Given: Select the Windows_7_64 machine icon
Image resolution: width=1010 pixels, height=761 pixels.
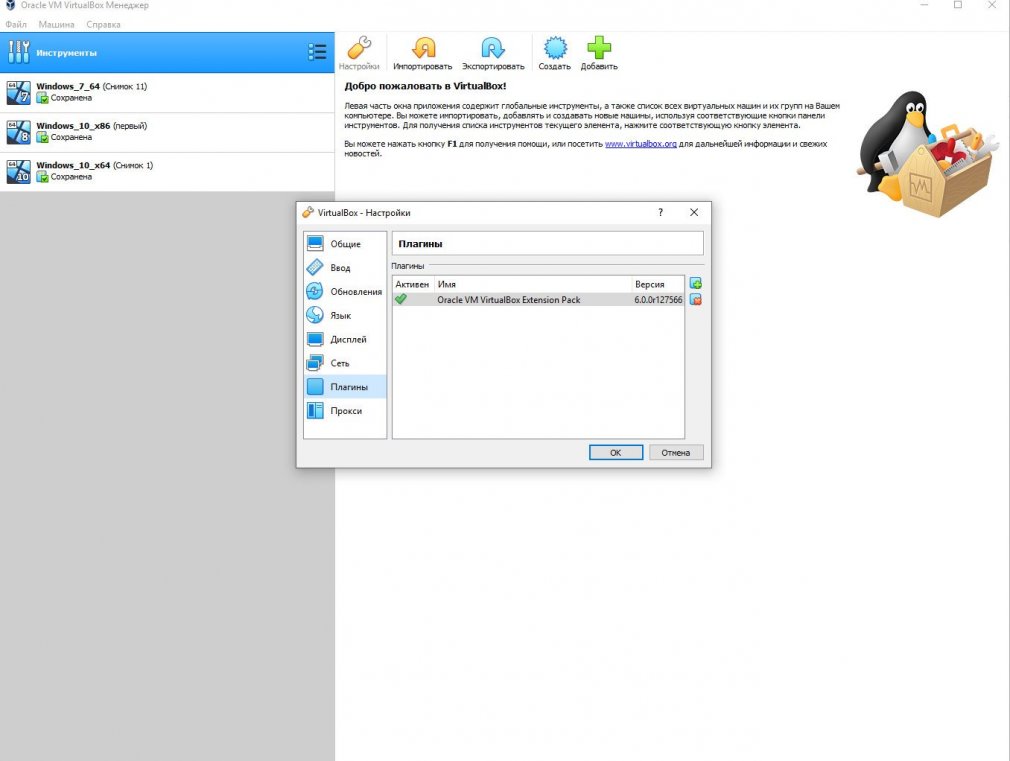Looking at the screenshot, I should click(x=19, y=92).
